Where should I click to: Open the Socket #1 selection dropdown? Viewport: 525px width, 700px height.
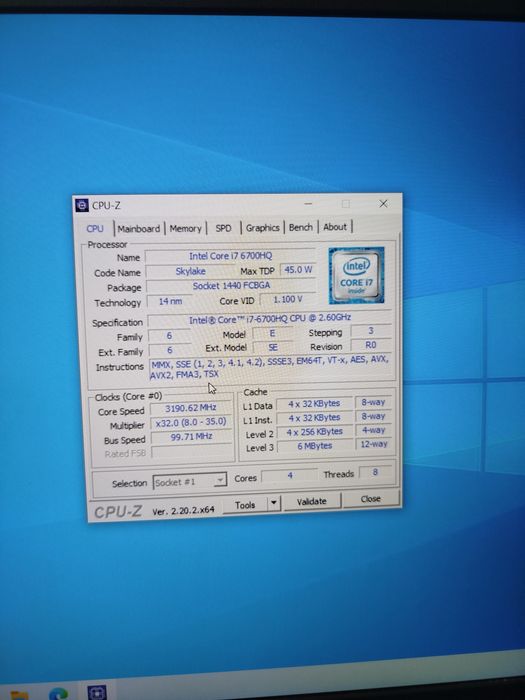click(x=190, y=482)
